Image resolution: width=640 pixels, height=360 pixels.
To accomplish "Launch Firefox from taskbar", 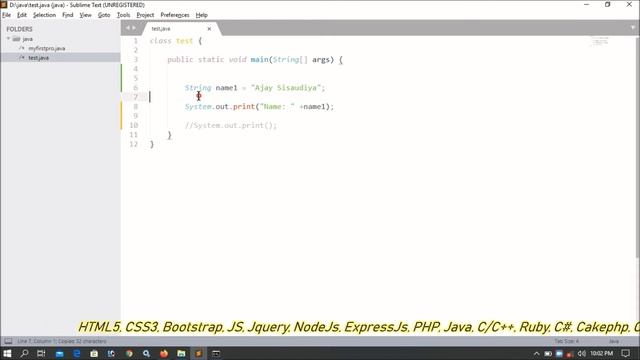I will click(164, 353).
